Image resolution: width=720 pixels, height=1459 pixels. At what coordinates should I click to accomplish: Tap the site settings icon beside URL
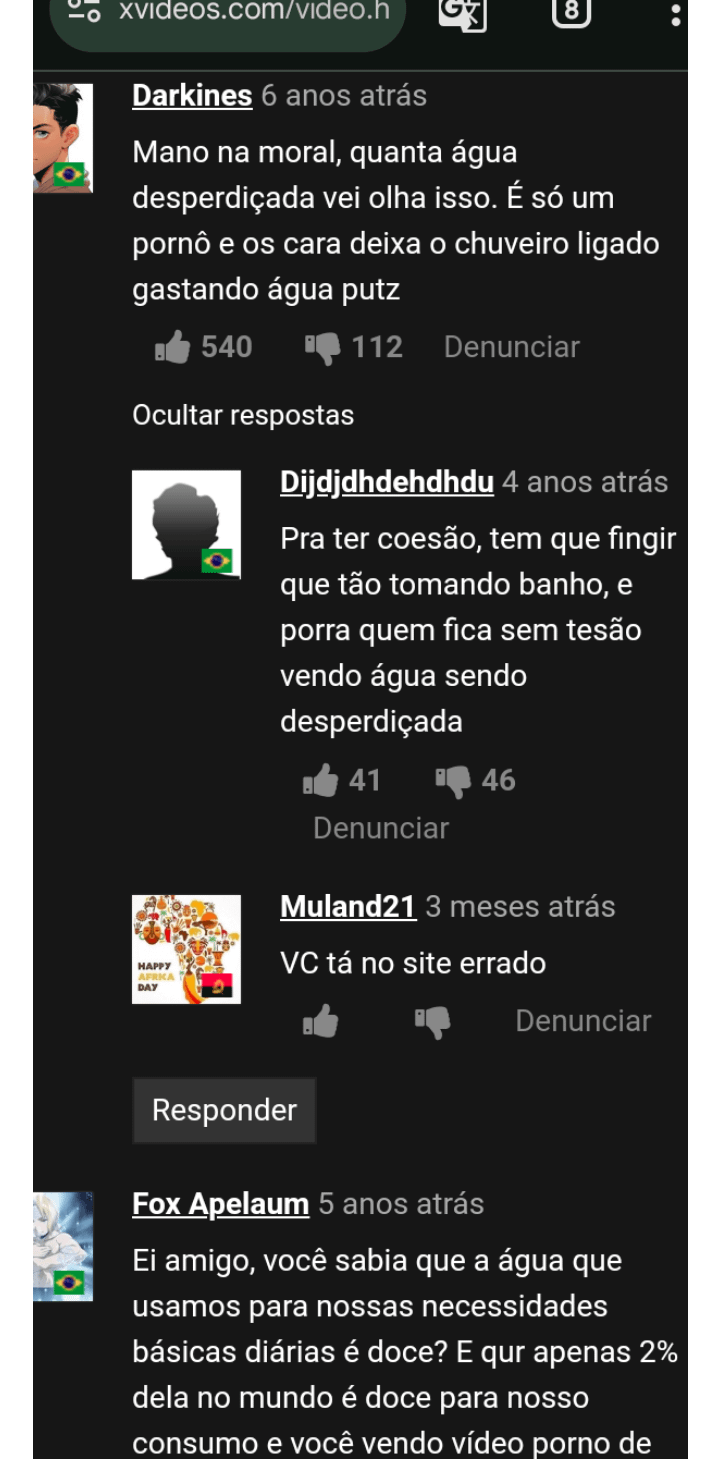click(84, 12)
